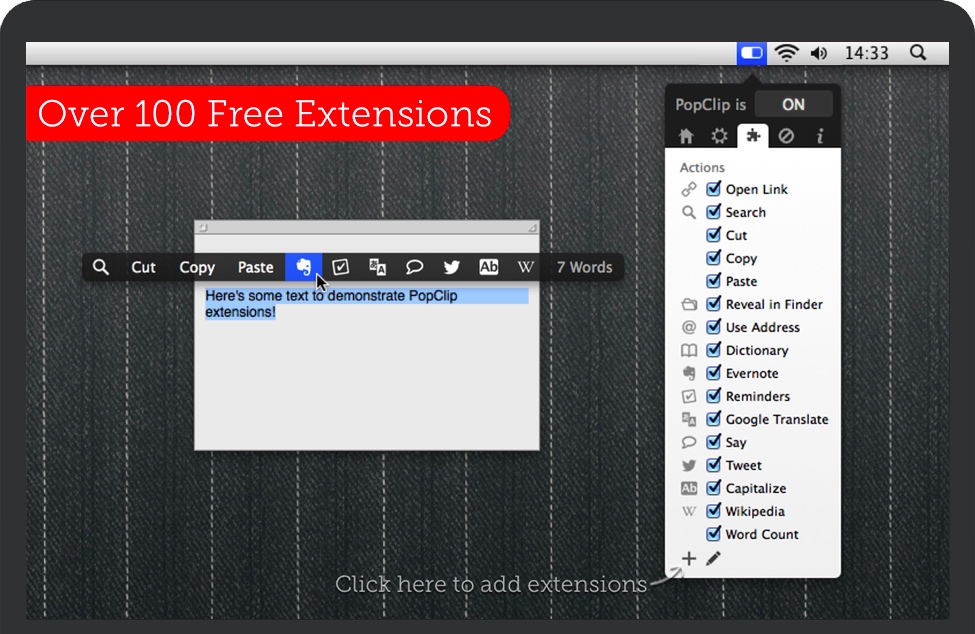Edit extensions with the pencil icon

(x=713, y=559)
